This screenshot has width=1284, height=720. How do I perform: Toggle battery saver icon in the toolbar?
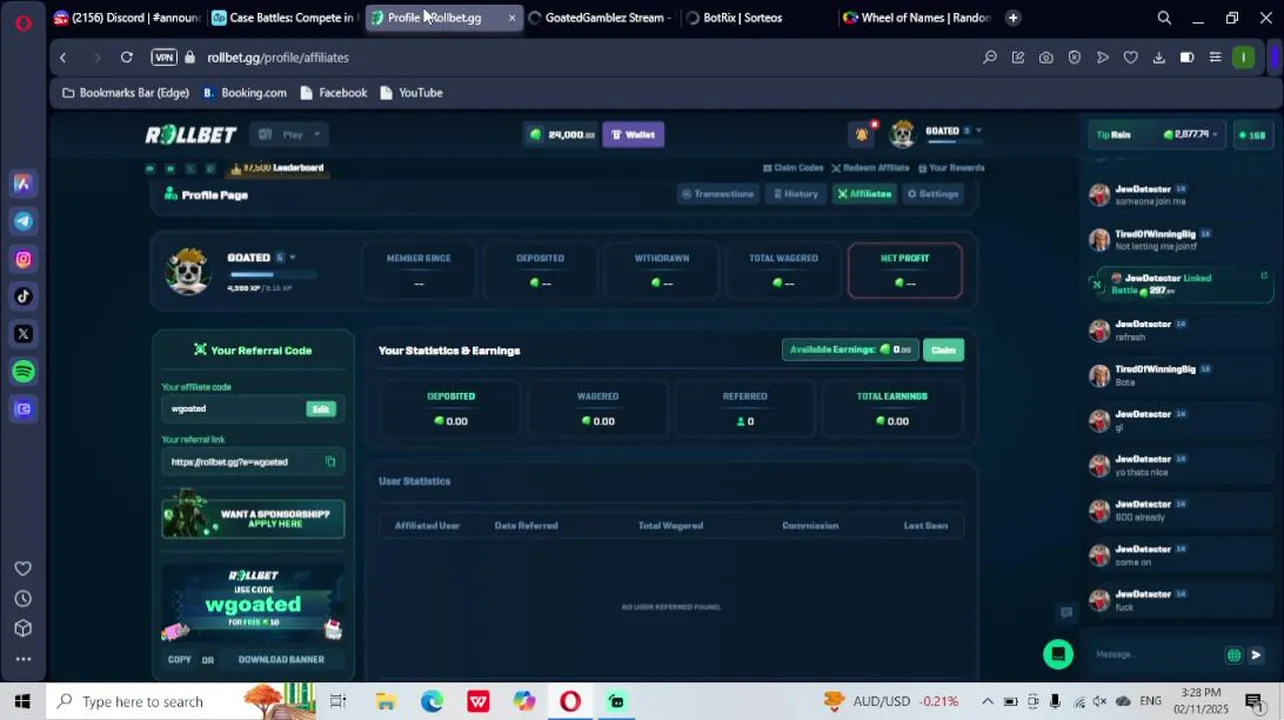point(1187,57)
